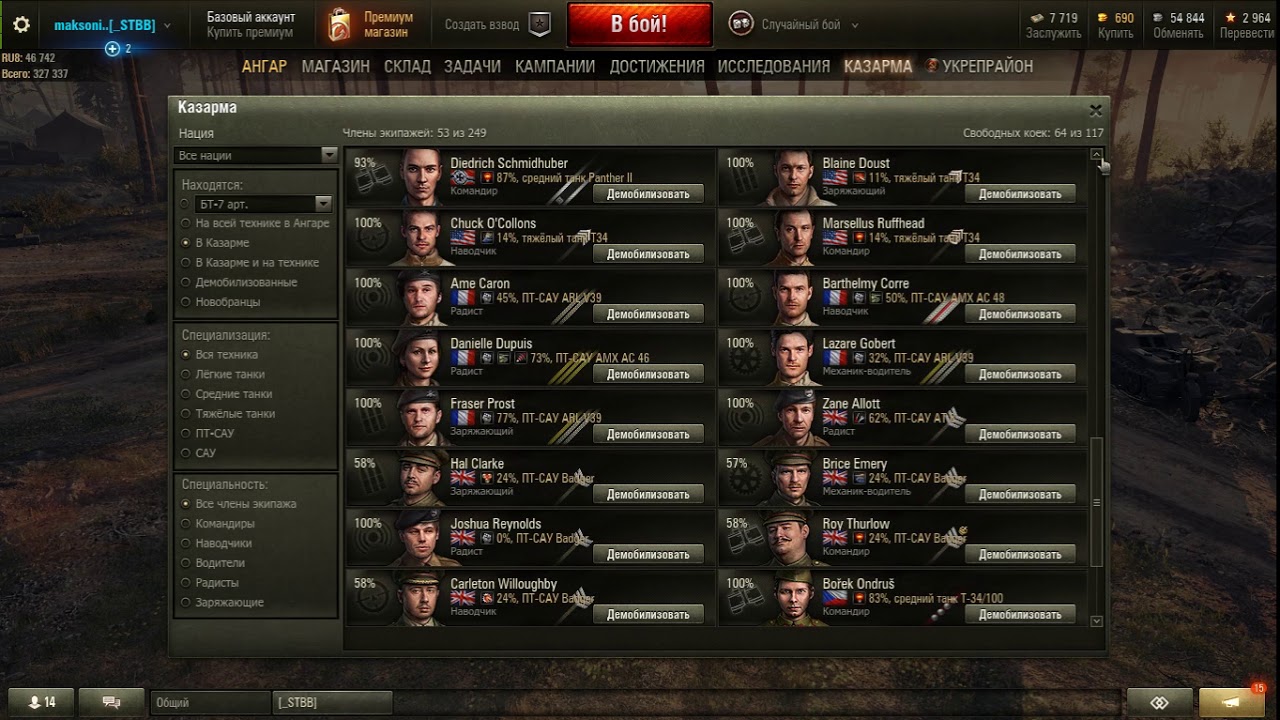Open settings via the gear icon
The image size is (1280, 720).
21,25
